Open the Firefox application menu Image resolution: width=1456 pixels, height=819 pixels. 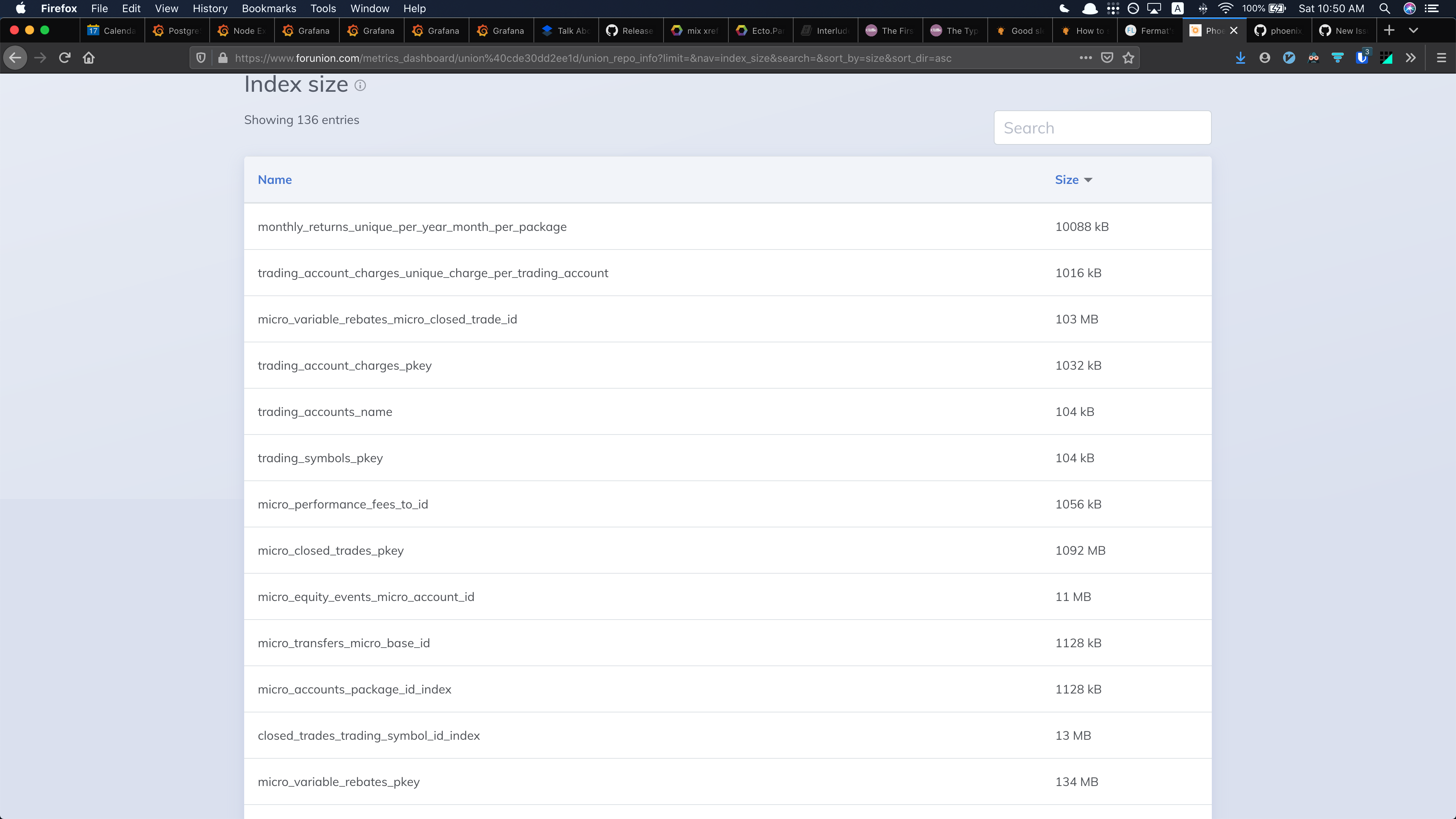click(1441, 58)
